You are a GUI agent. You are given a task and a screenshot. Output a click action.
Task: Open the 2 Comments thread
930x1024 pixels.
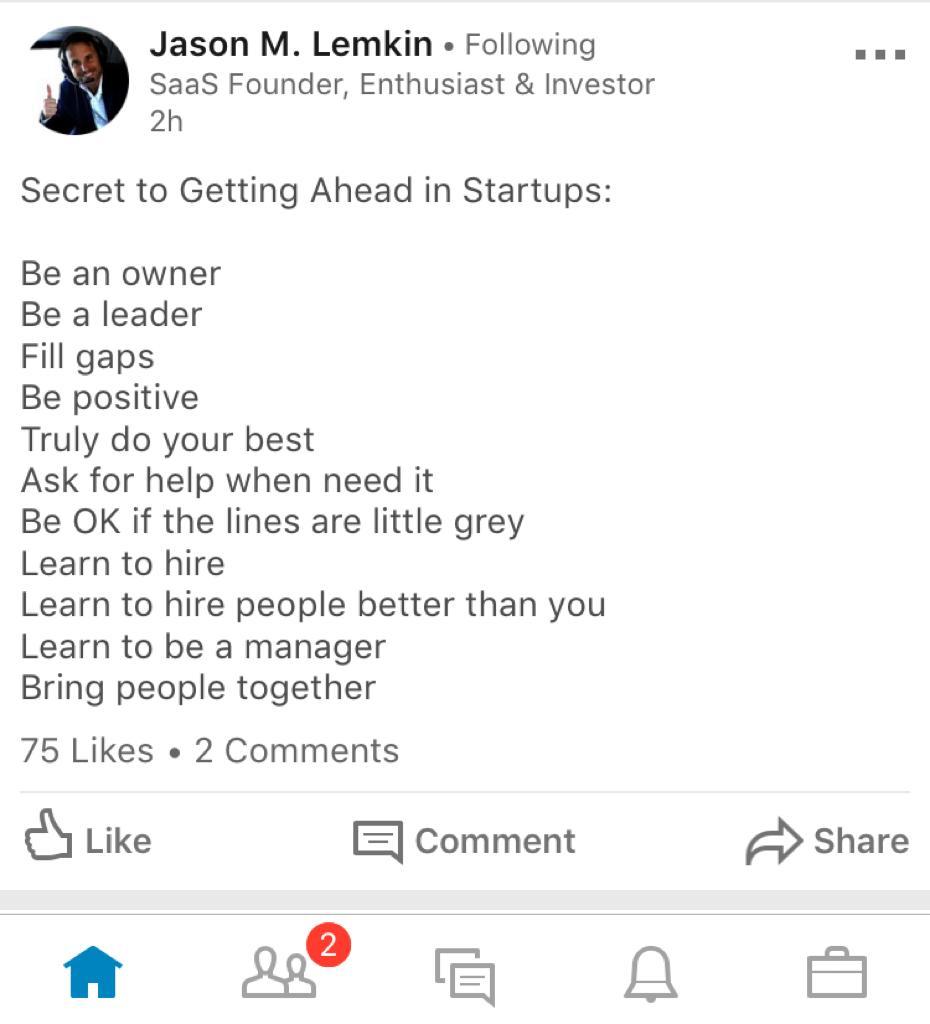pos(297,751)
